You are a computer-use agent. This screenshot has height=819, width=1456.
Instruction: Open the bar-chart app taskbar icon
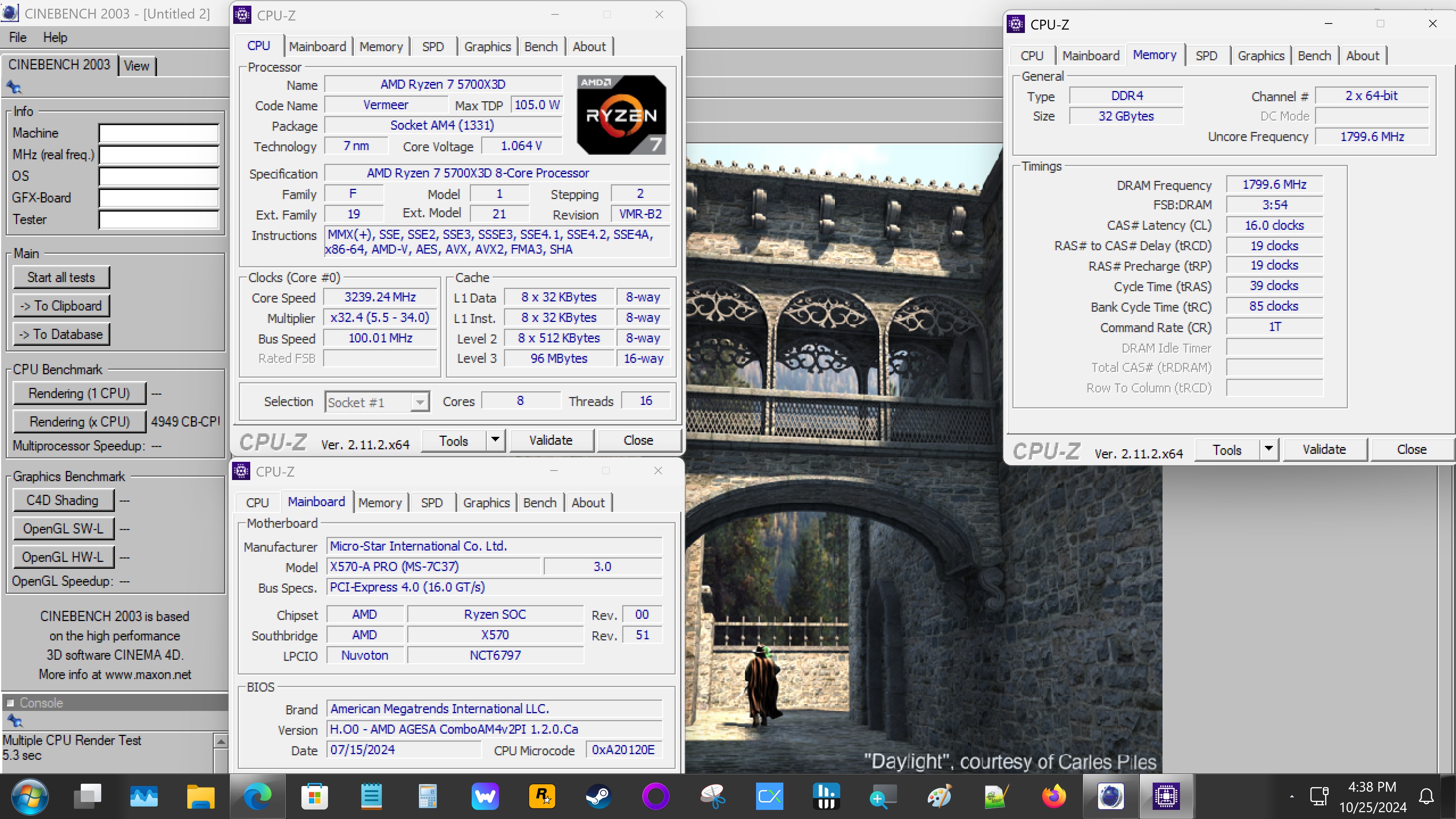pyautogui.click(x=826, y=796)
